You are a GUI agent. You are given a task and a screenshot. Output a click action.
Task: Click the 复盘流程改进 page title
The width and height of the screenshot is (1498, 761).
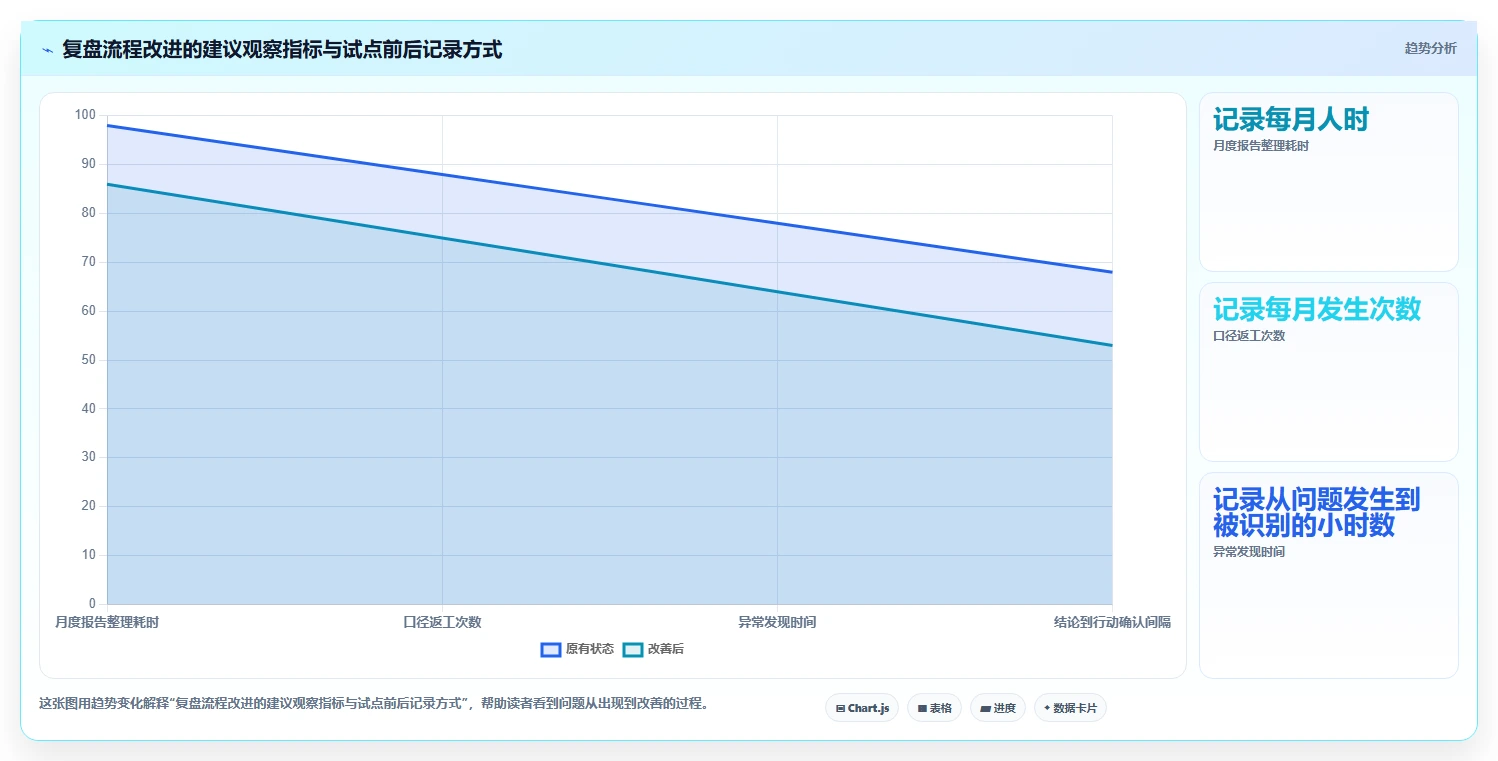click(x=282, y=49)
